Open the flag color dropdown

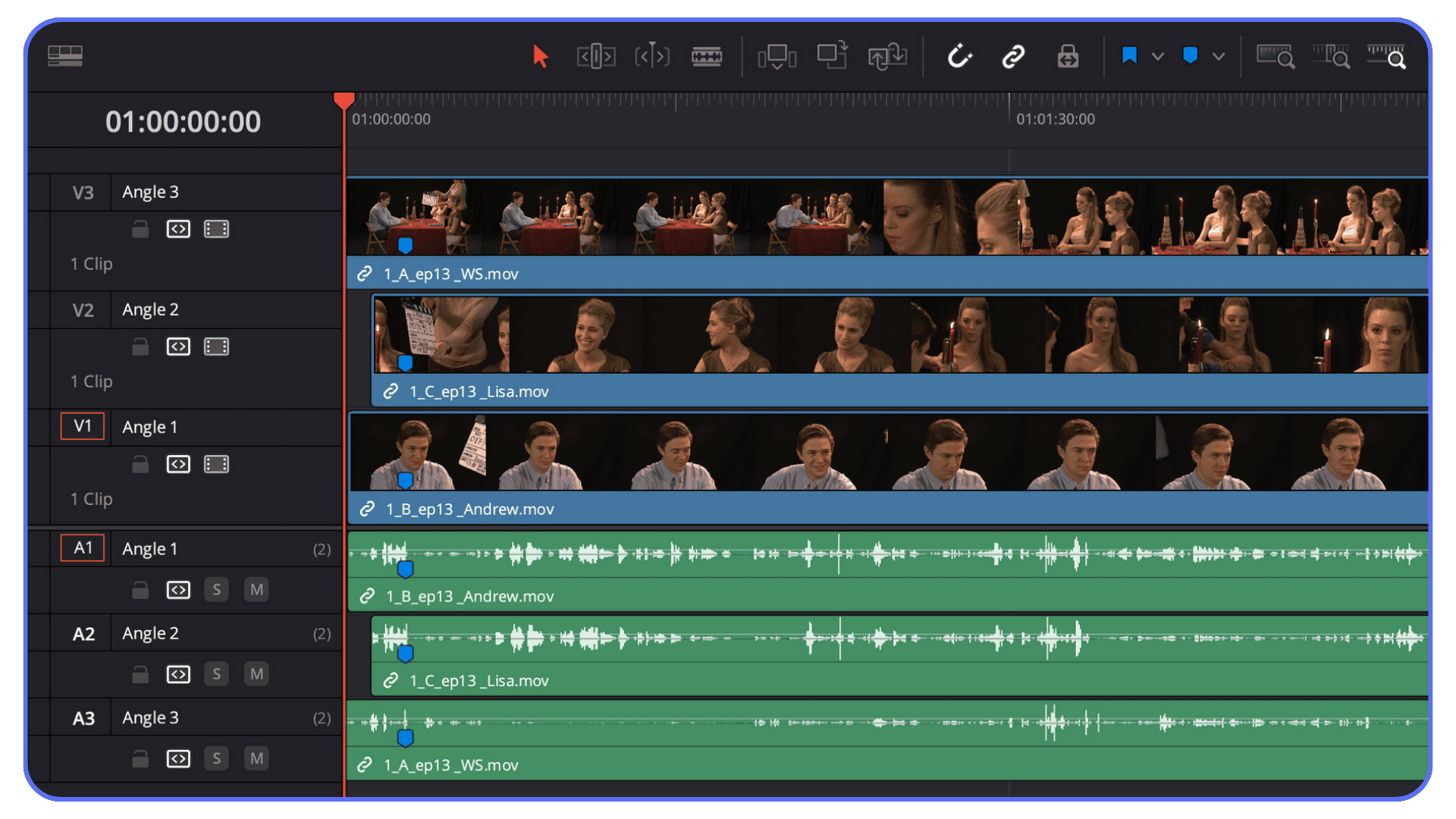tap(1158, 55)
